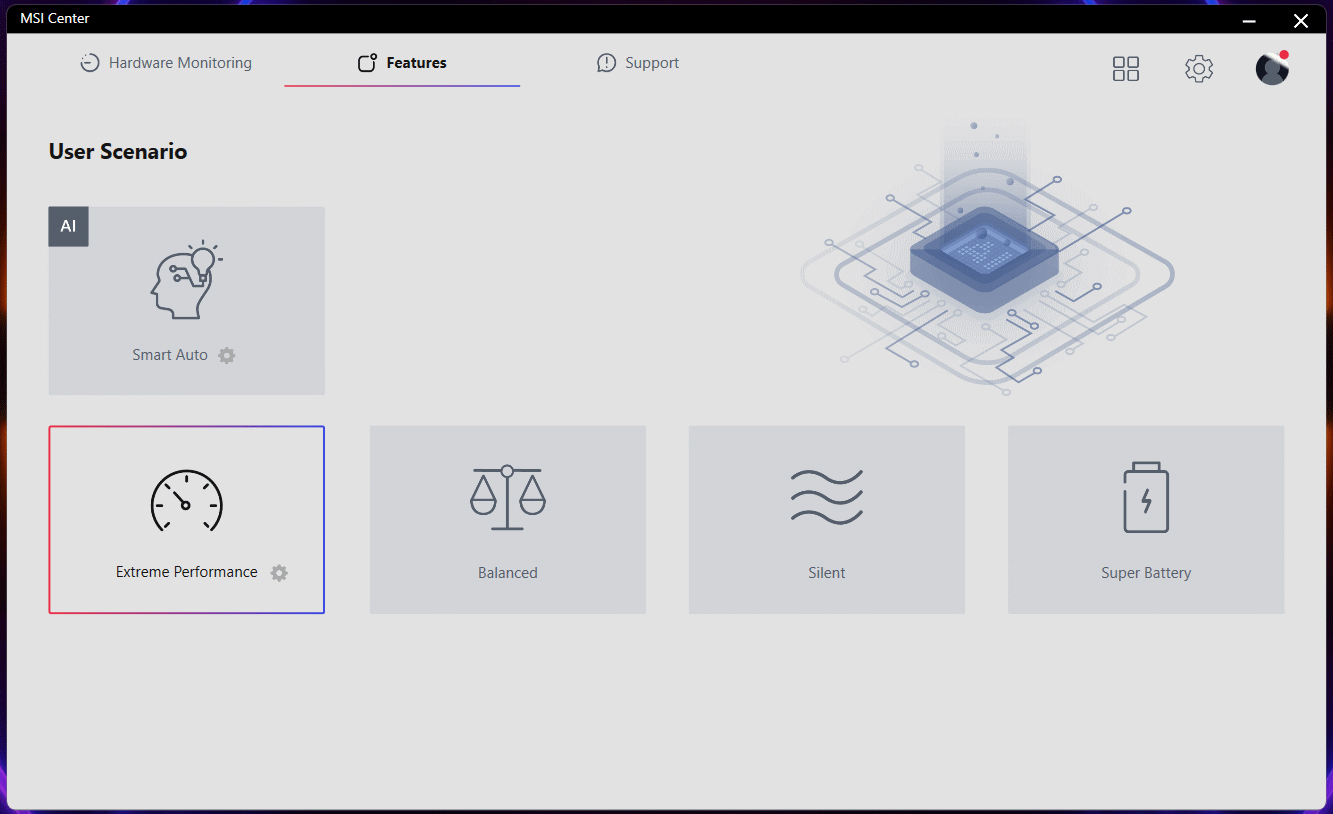The image size is (1333, 814).
Task: Open the four-square apps grid icon
Action: coord(1126,69)
